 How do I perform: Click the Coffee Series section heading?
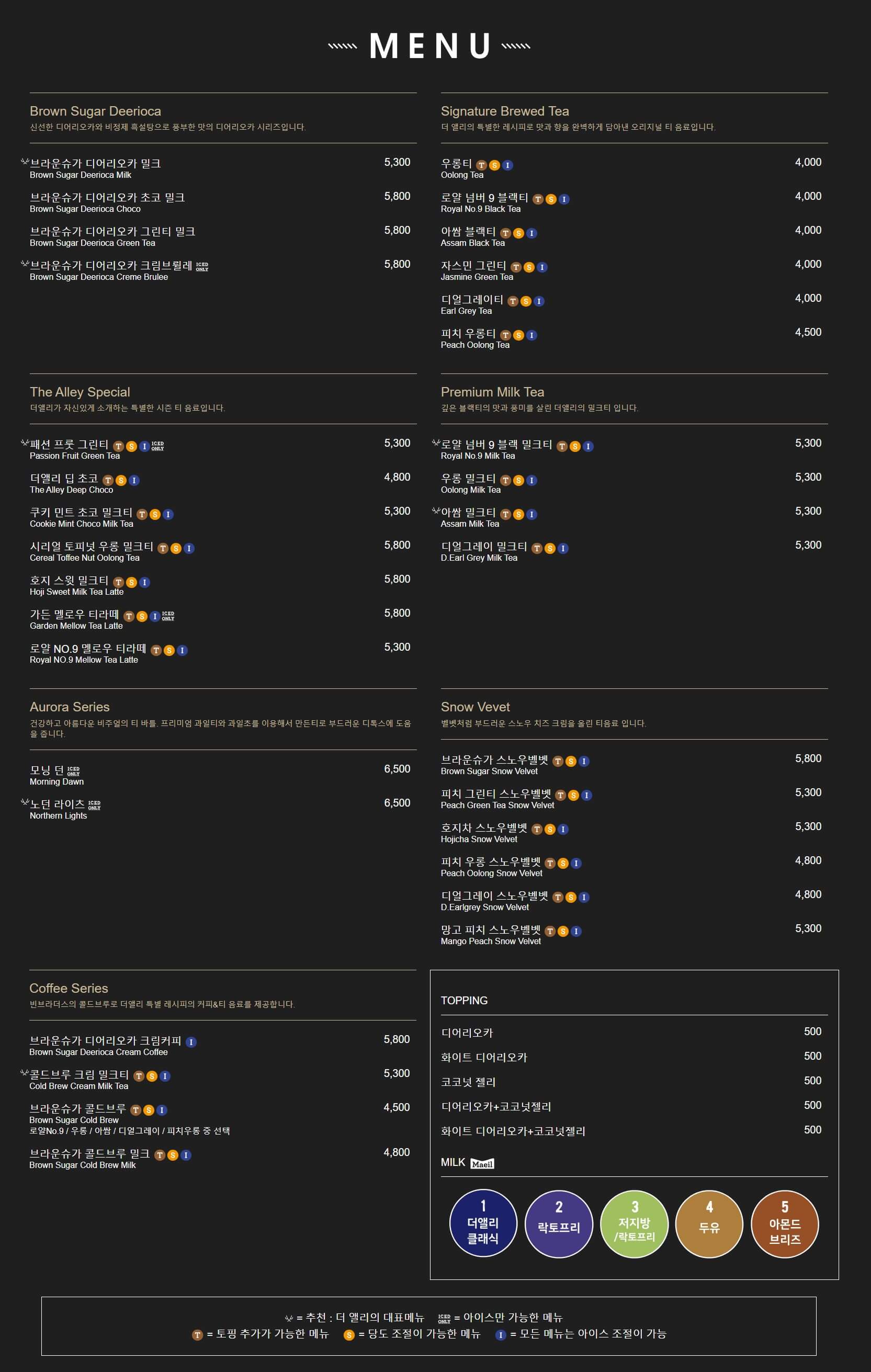[69, 989]
